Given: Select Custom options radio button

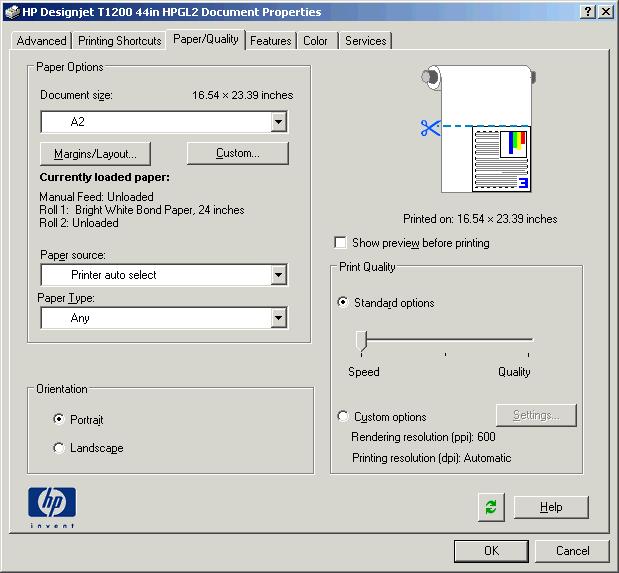Looking at the screenshot, I should pos(343,416).
